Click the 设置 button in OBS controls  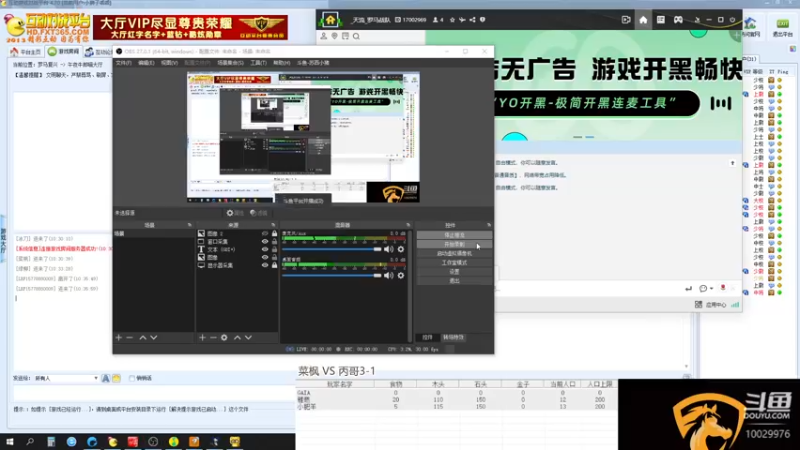[454, 272]
